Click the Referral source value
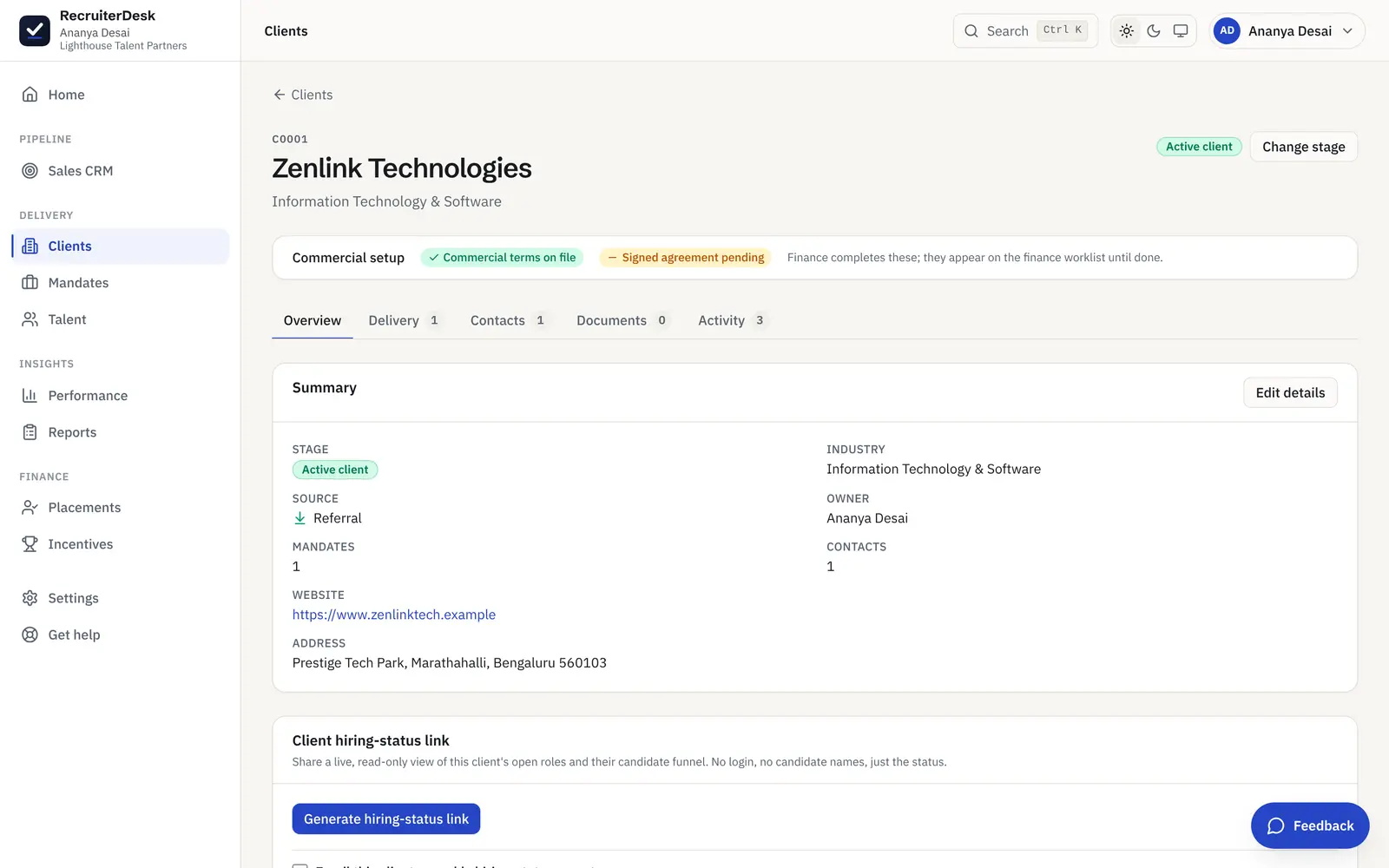 [x=338, y=518]
